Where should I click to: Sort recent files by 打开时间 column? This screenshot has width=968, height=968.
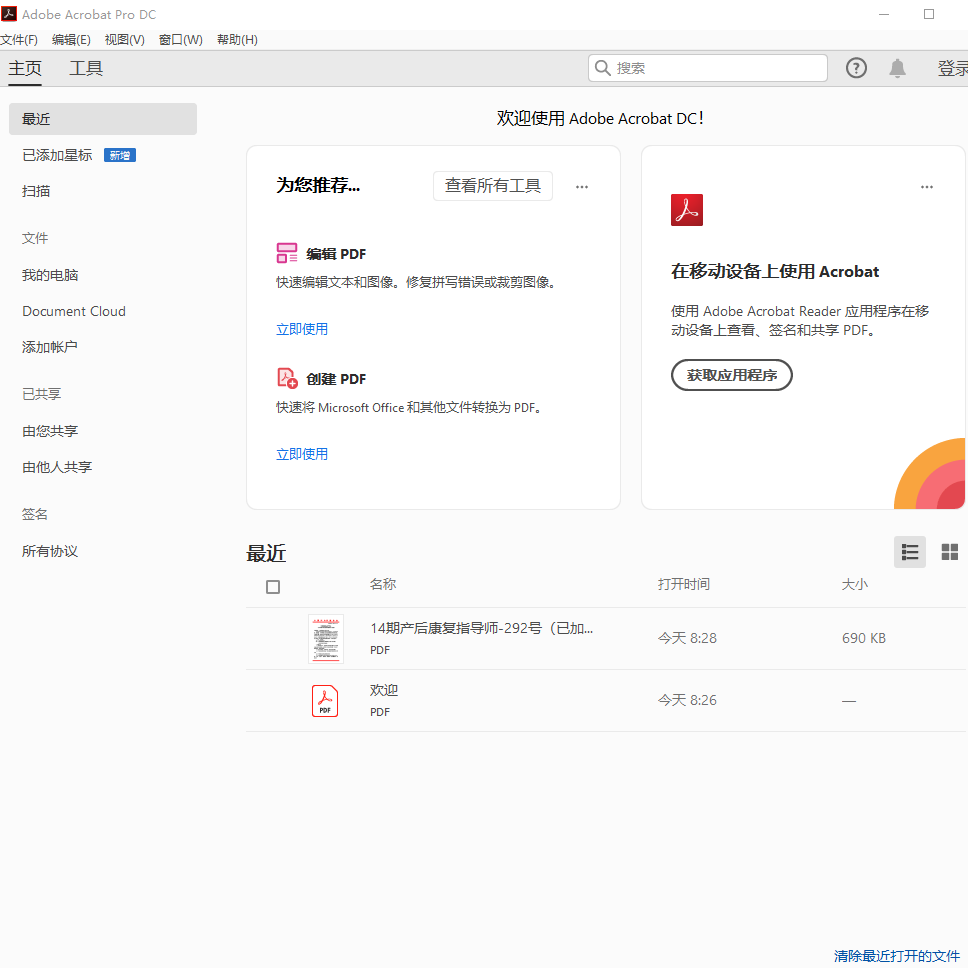(683, 584)
